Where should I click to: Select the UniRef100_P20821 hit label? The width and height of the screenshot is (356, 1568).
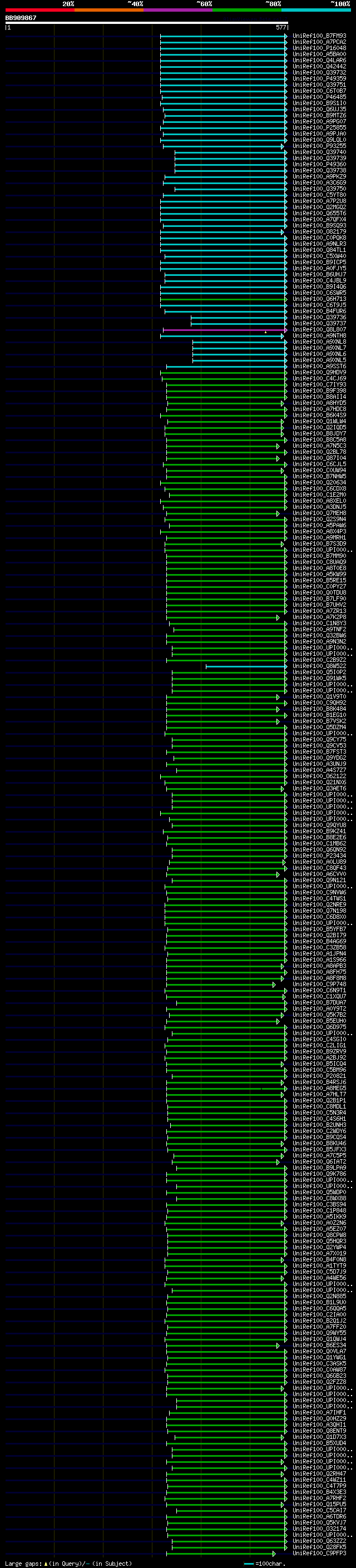click(x=319, y=1076)
